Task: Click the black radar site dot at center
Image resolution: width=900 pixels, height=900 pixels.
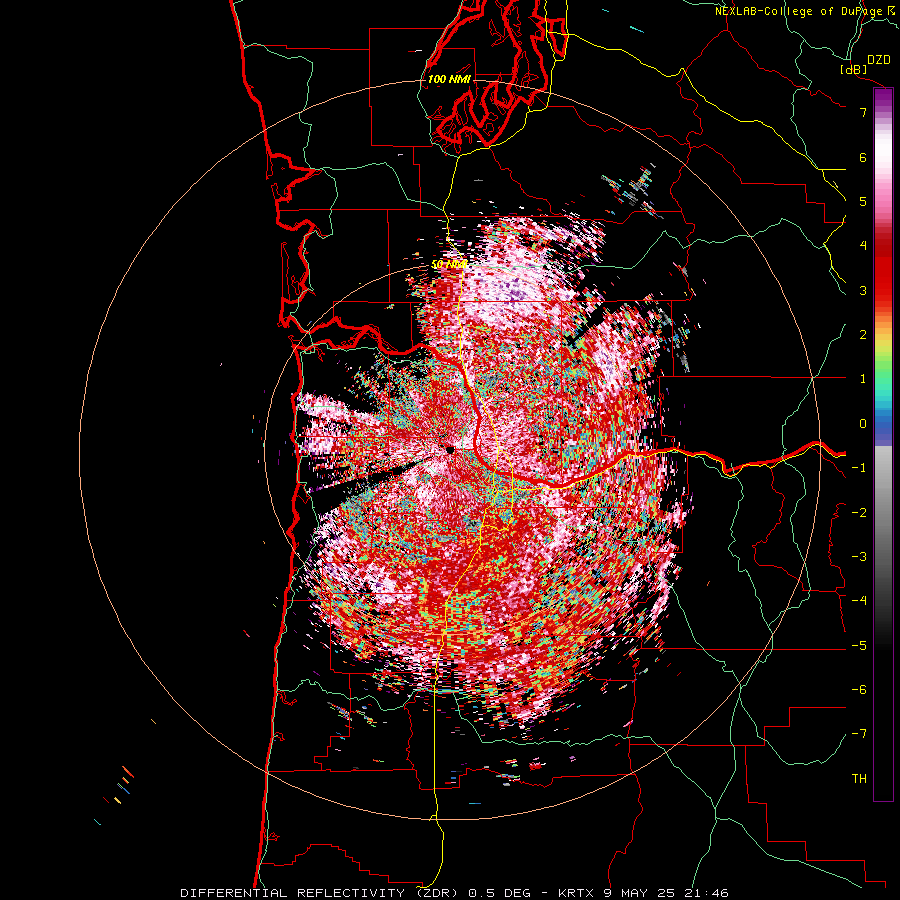Action: pyautogui.click(x=449, y=450)
